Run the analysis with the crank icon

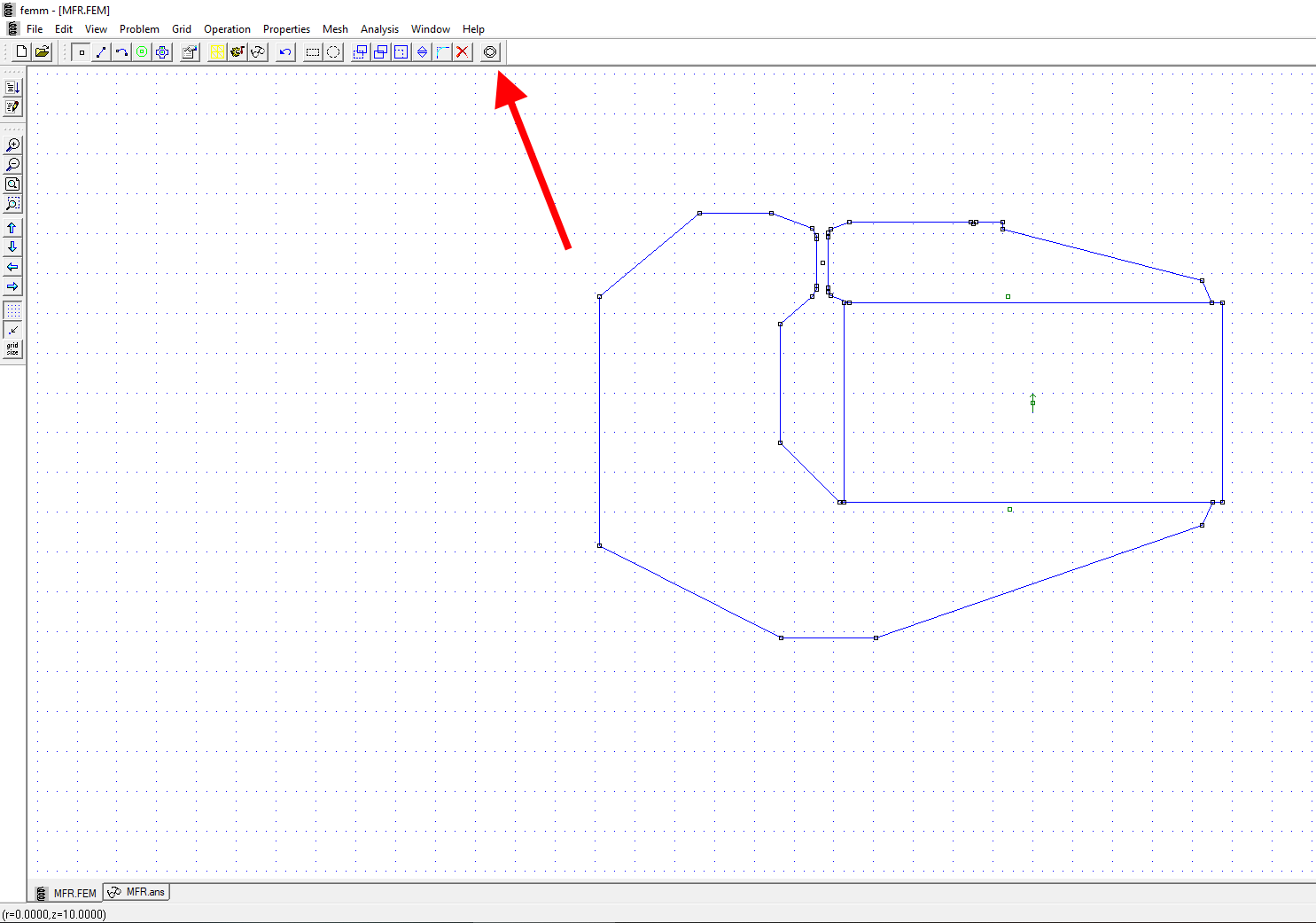click(x=238, y=51)
